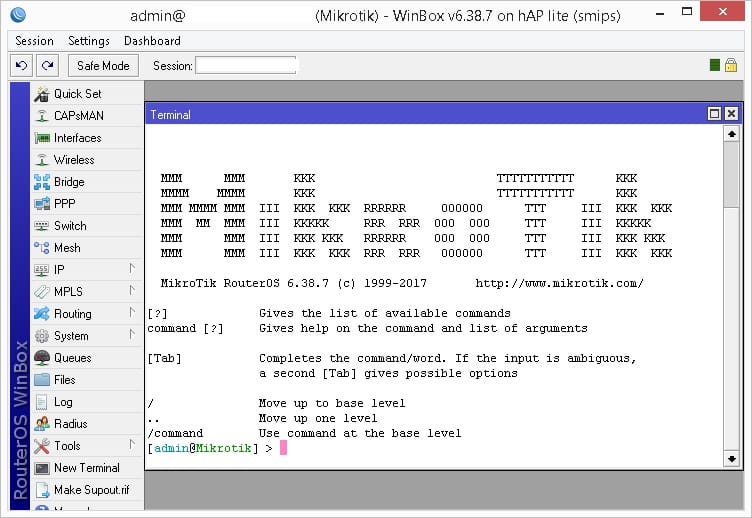Open the Log document icon
Screen dimensions: 752x518
(42, 402)
